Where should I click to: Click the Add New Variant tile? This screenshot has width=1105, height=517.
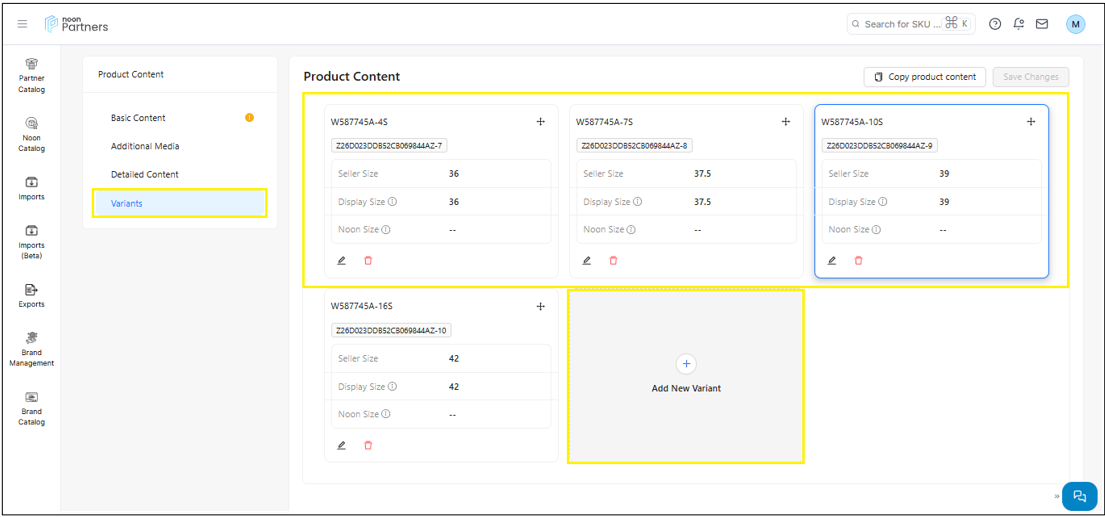pos(686,376)
